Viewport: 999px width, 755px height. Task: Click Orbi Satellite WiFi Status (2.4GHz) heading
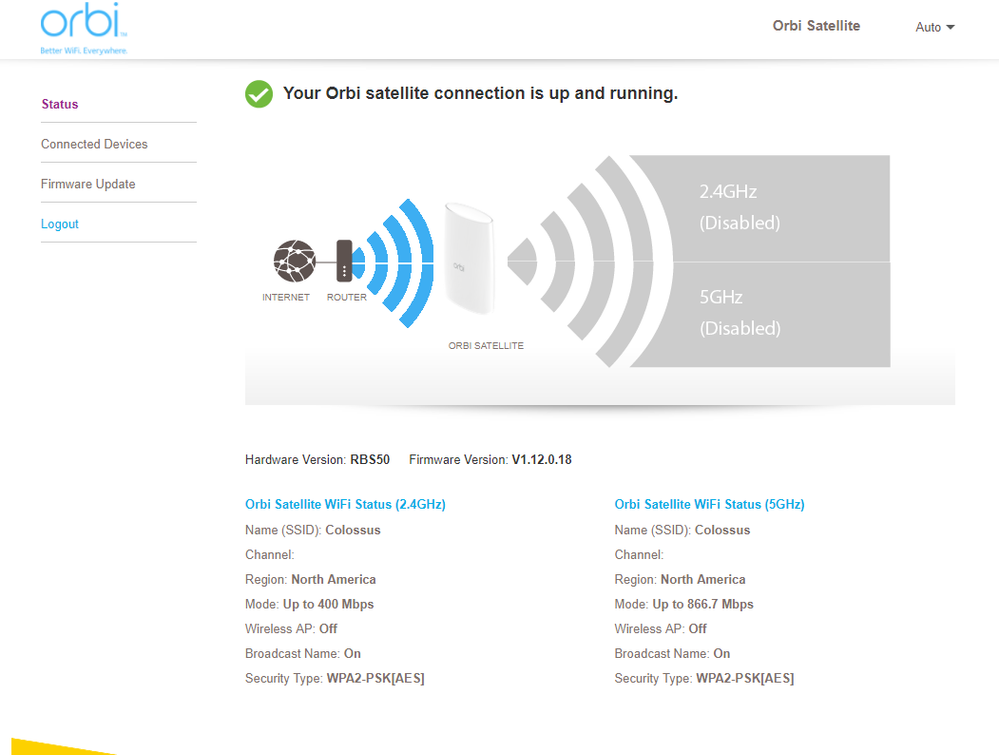click(x=345, y=504)
